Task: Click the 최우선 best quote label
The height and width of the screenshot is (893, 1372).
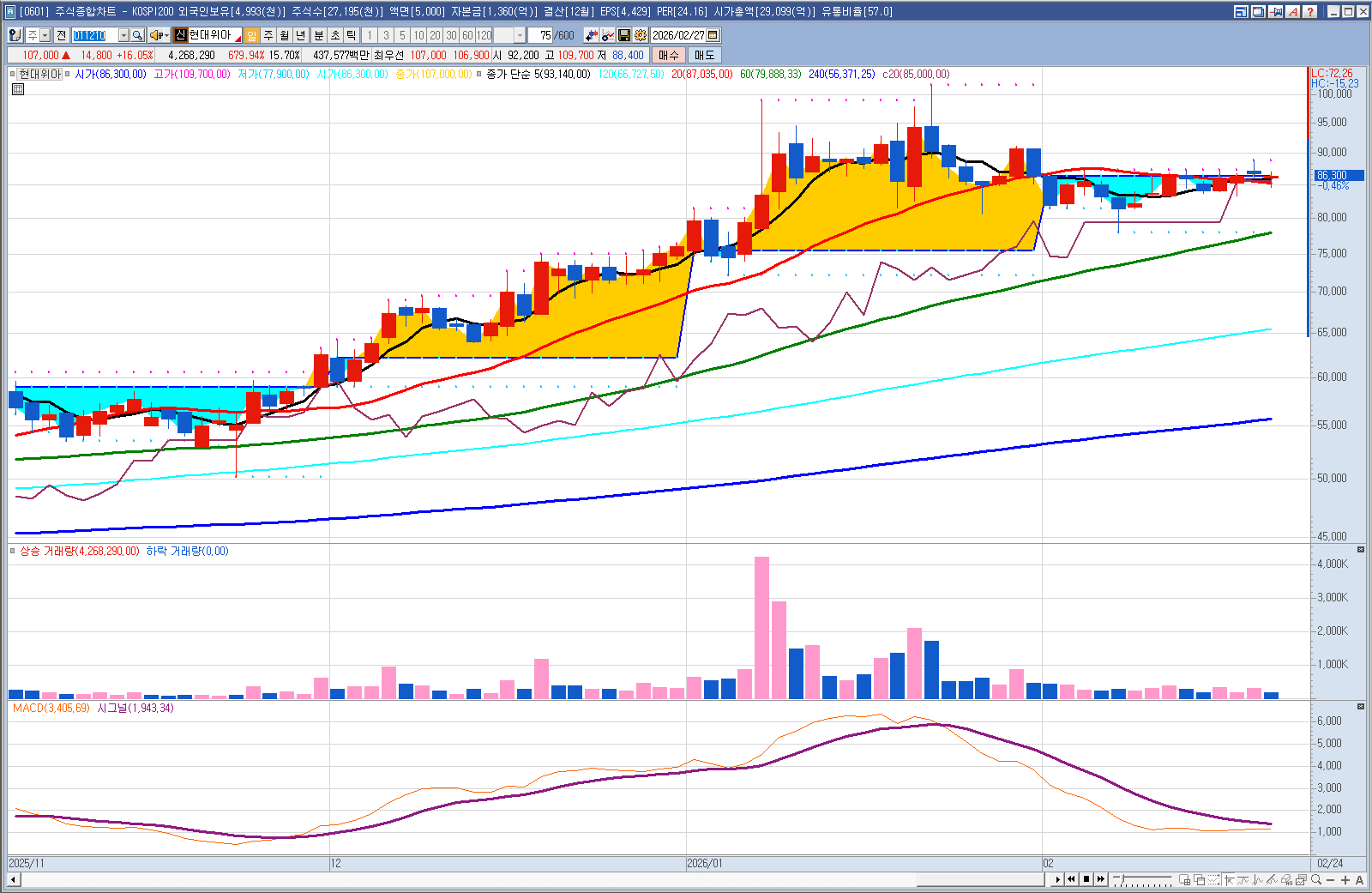Action: 388,55
